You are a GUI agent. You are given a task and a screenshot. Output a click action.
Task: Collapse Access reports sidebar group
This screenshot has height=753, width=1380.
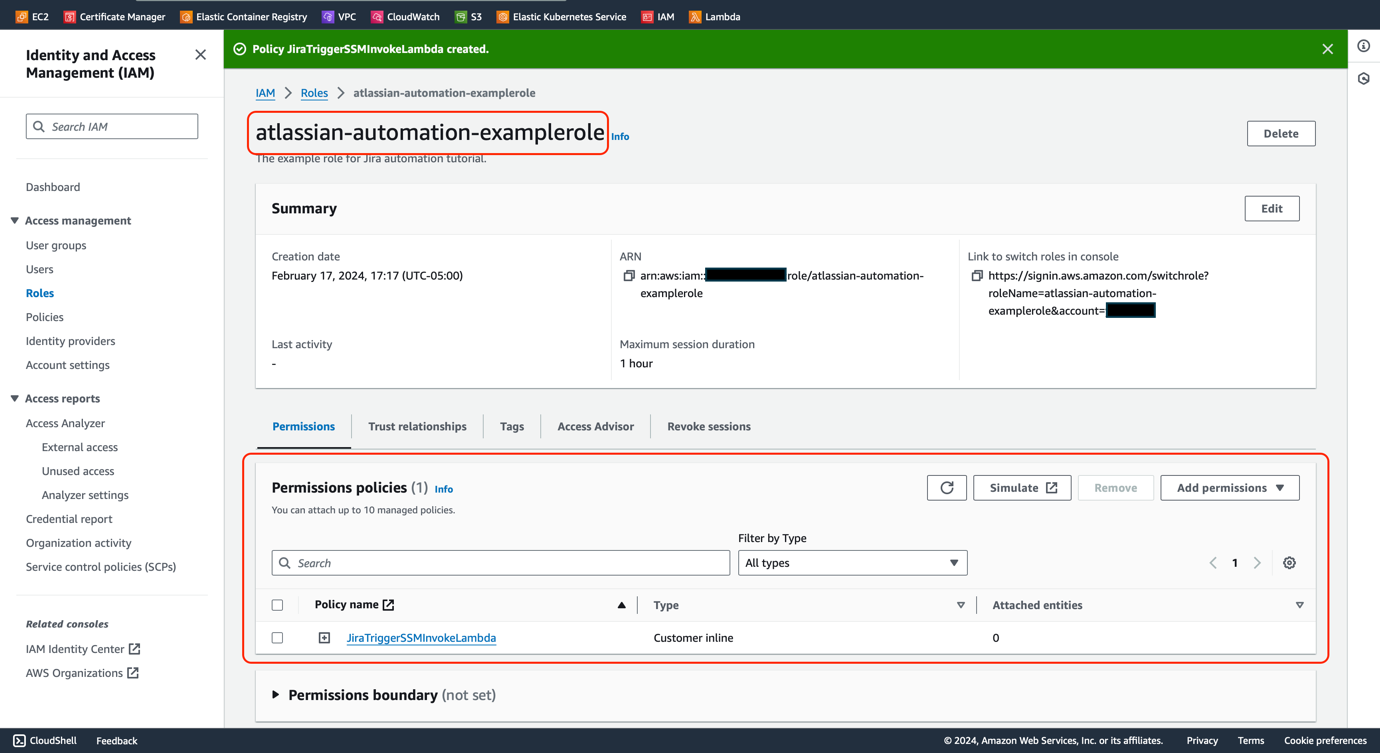[15, 399]
